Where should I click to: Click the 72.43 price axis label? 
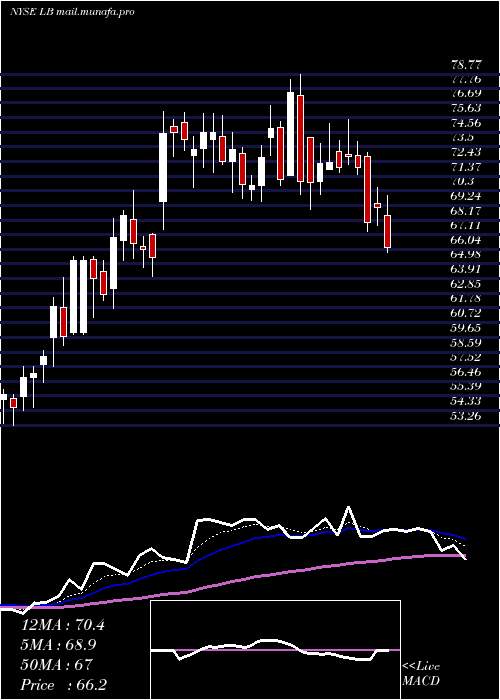click(x=466, y=153)
